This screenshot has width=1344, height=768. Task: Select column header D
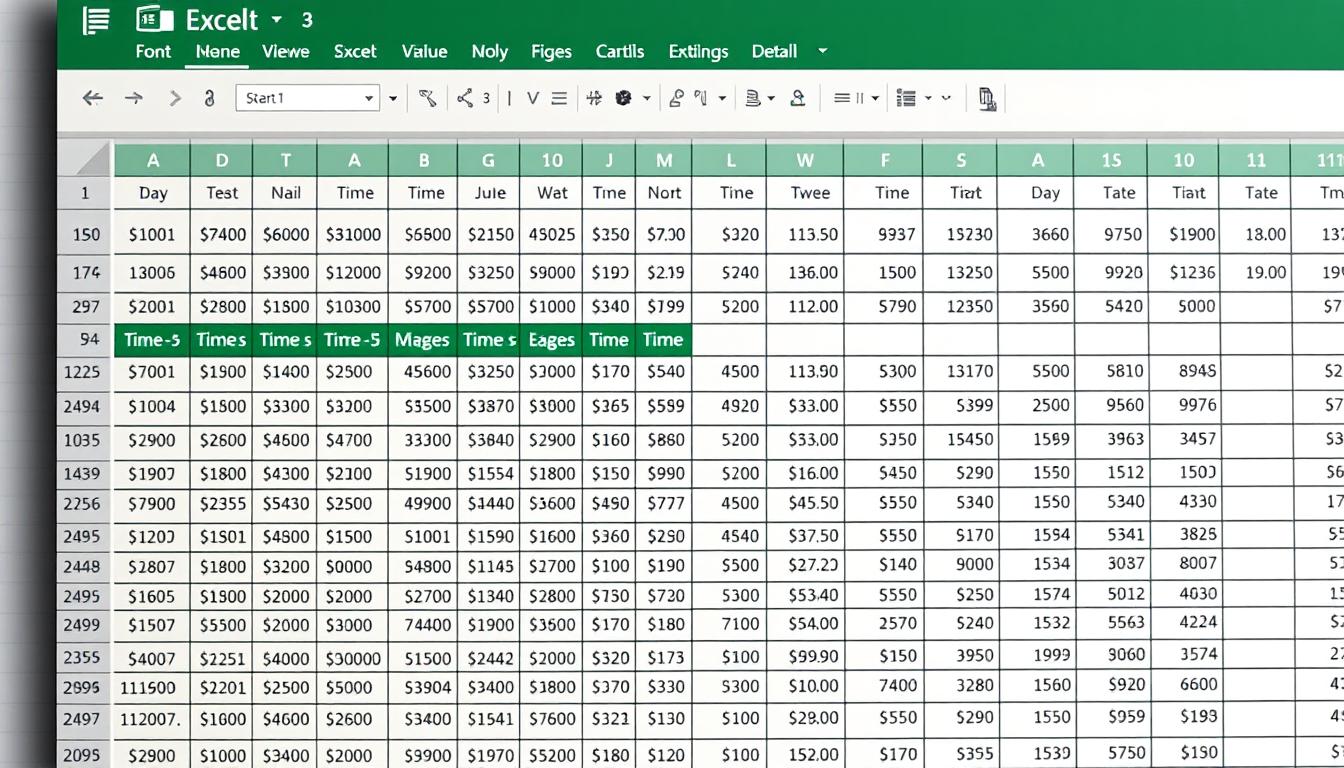coord(222,160)
